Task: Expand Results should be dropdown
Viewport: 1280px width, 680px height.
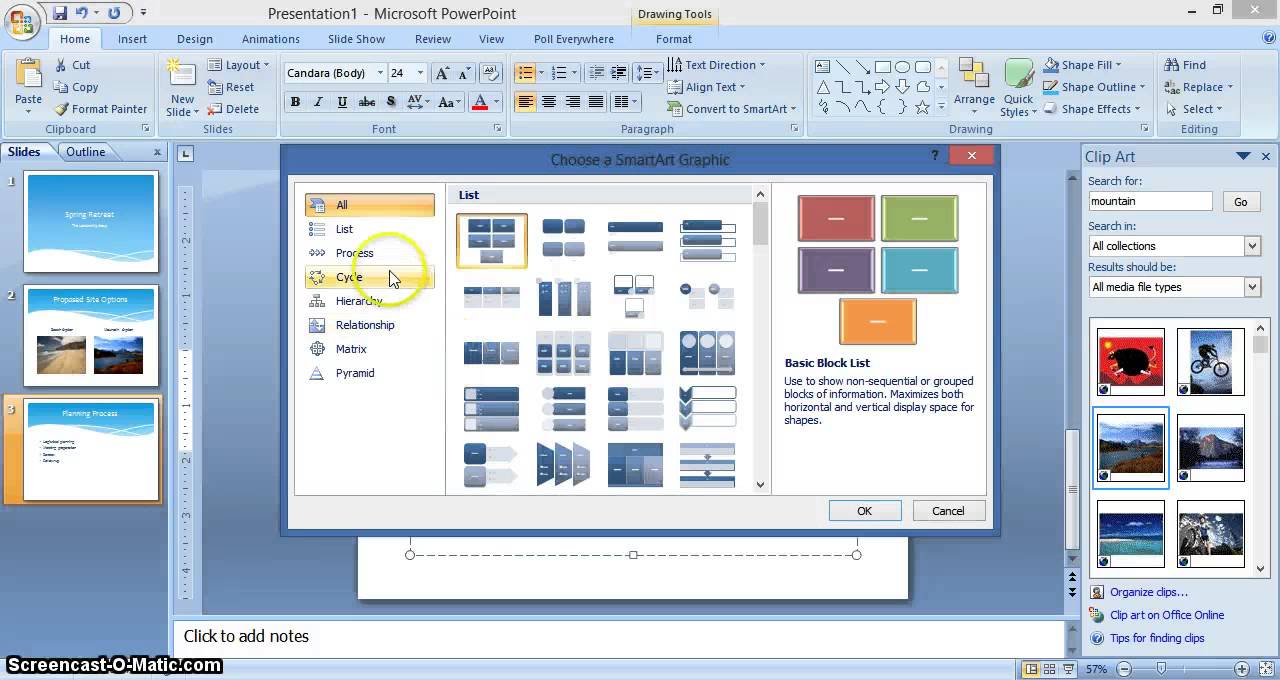Action: point(1252,287)
